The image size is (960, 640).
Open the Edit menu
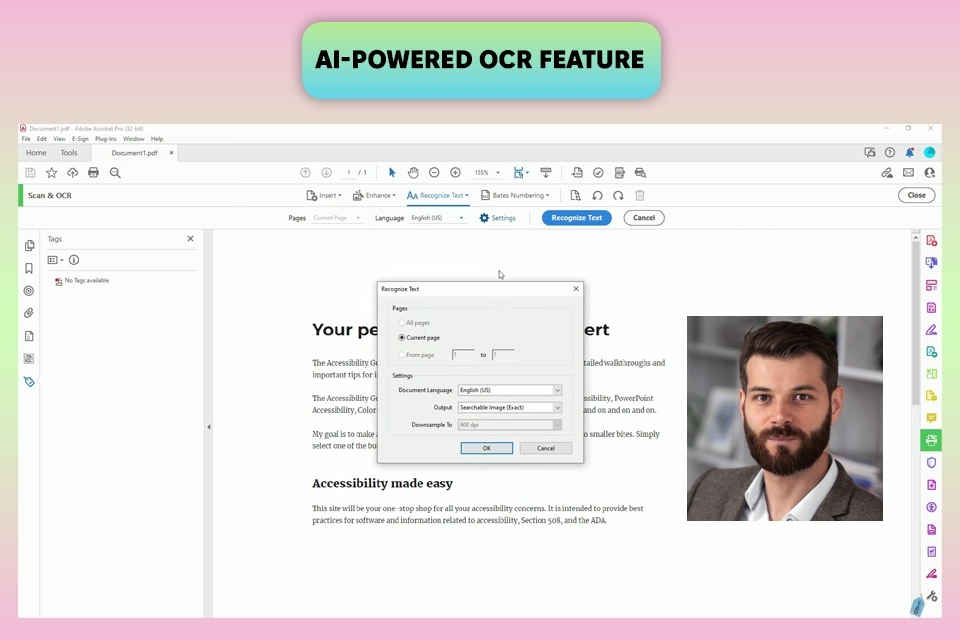[42, 139]
